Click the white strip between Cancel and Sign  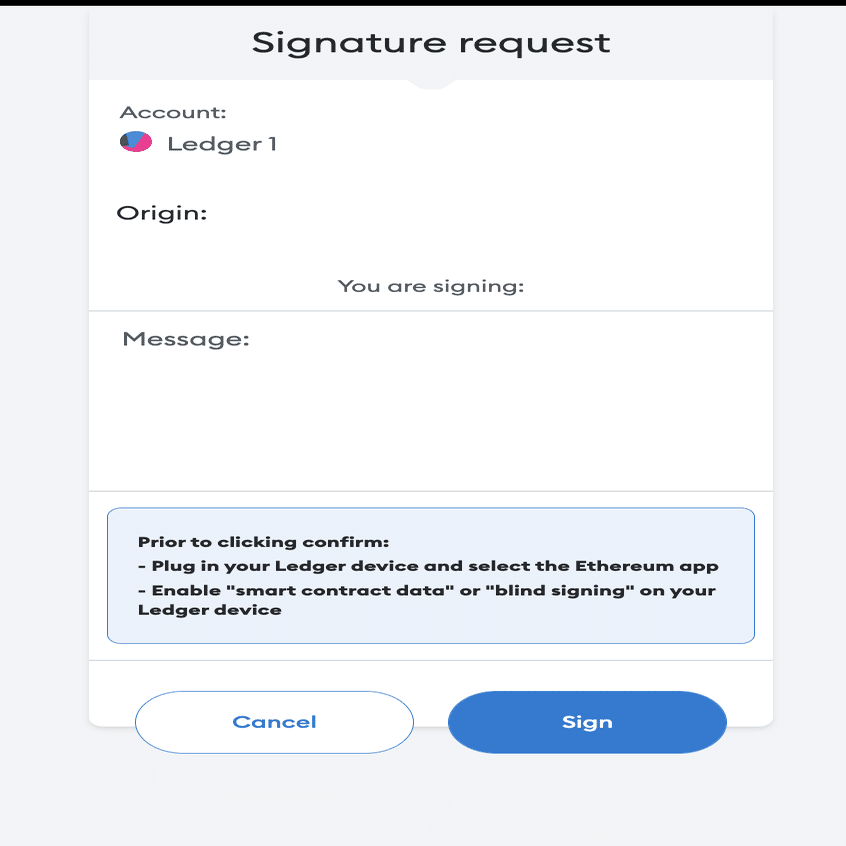click(x=431, y=722)
